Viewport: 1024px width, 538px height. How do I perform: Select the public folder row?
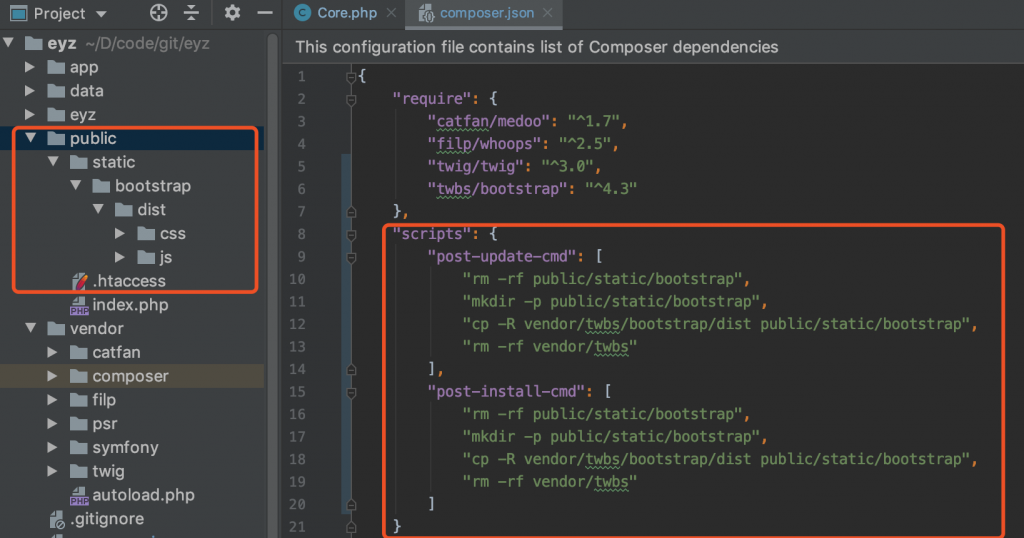[133, 138]
